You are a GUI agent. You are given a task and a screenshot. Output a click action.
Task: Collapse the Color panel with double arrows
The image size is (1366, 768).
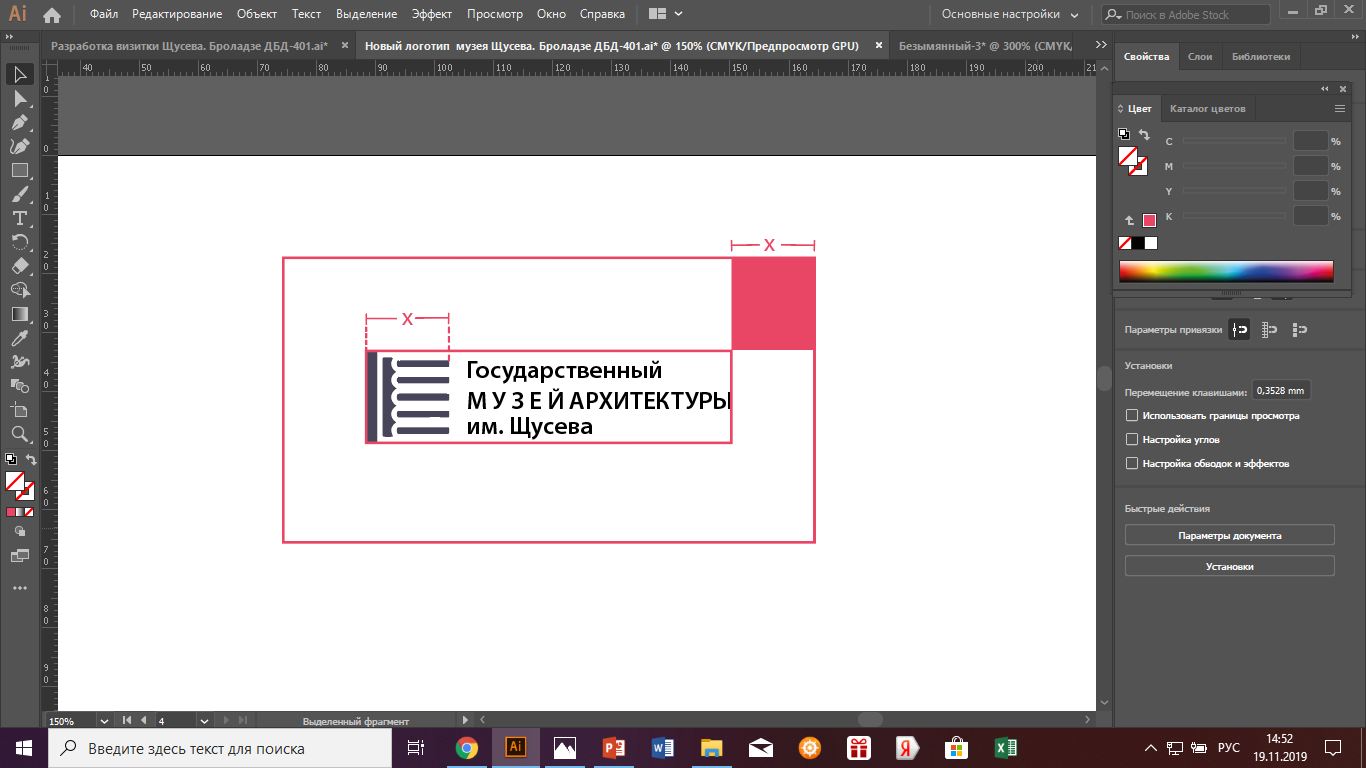[x=1325, y=89]
